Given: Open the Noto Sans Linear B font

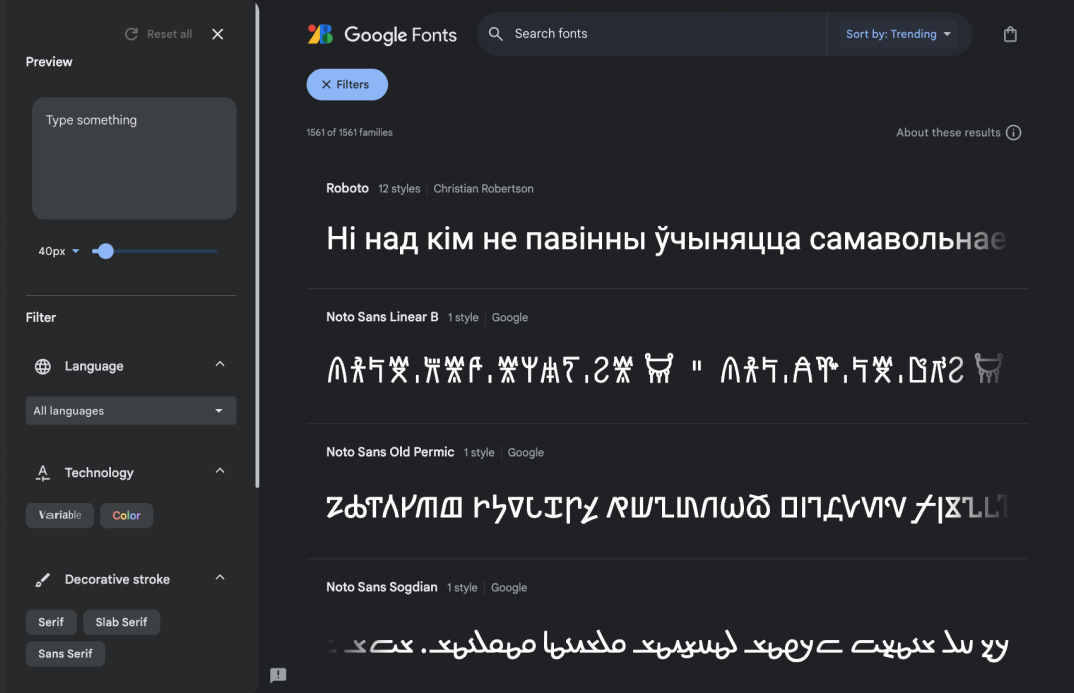Looking at the screenshot, I should (382, 316).
